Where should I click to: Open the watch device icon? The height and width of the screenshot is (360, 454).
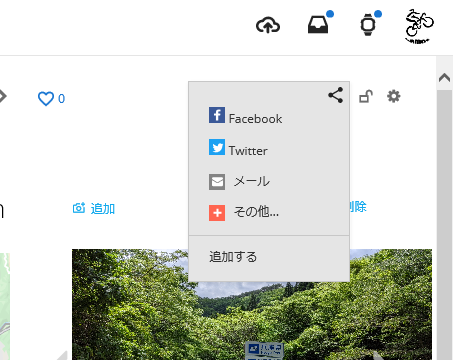point(368,25)
